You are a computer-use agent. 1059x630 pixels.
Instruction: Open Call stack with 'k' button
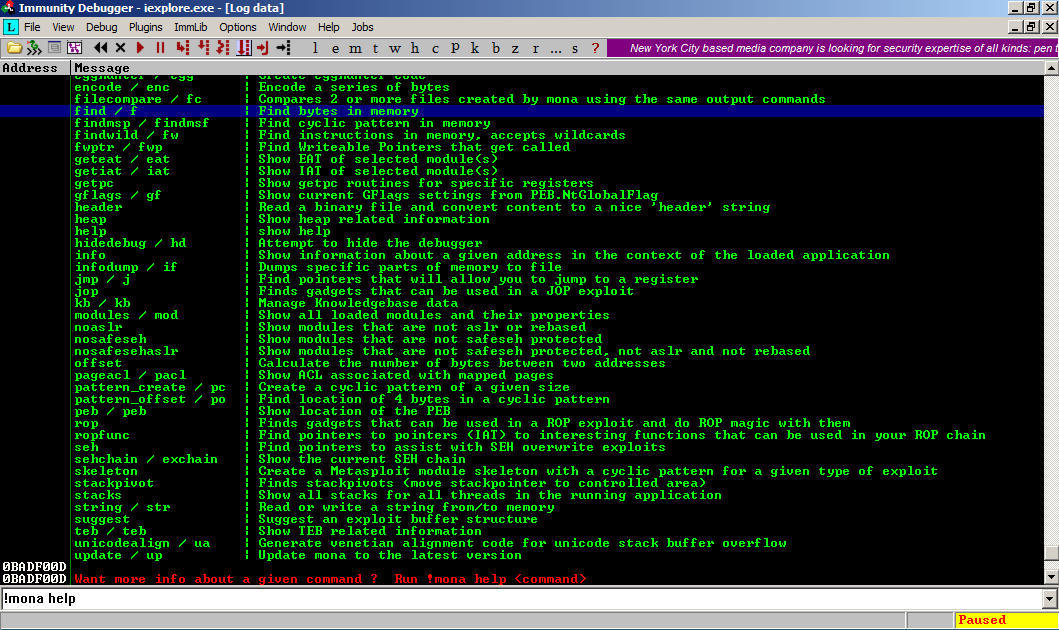[475, 48]
